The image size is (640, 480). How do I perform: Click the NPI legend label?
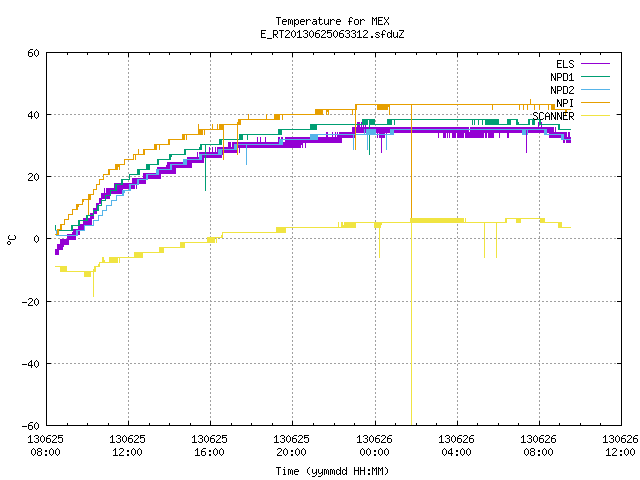565,103
